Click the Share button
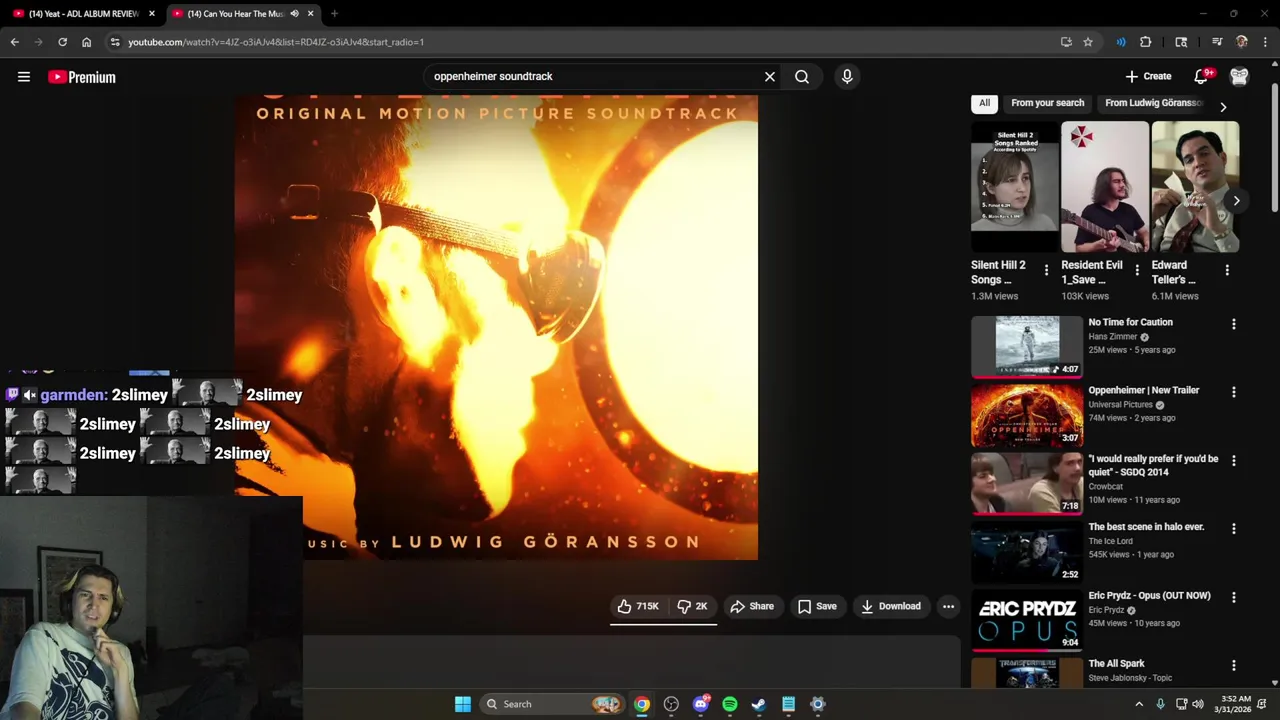 (x=752, y=606)
